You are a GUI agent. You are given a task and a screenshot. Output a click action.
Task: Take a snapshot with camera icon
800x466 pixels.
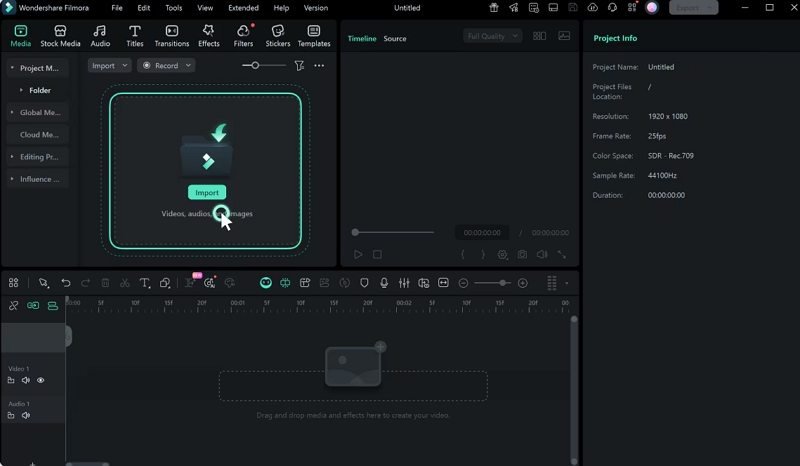522,254
